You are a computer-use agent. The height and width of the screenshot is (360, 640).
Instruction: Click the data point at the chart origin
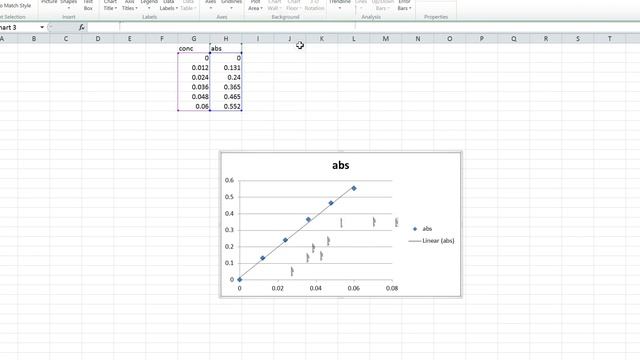pos(240,280)
